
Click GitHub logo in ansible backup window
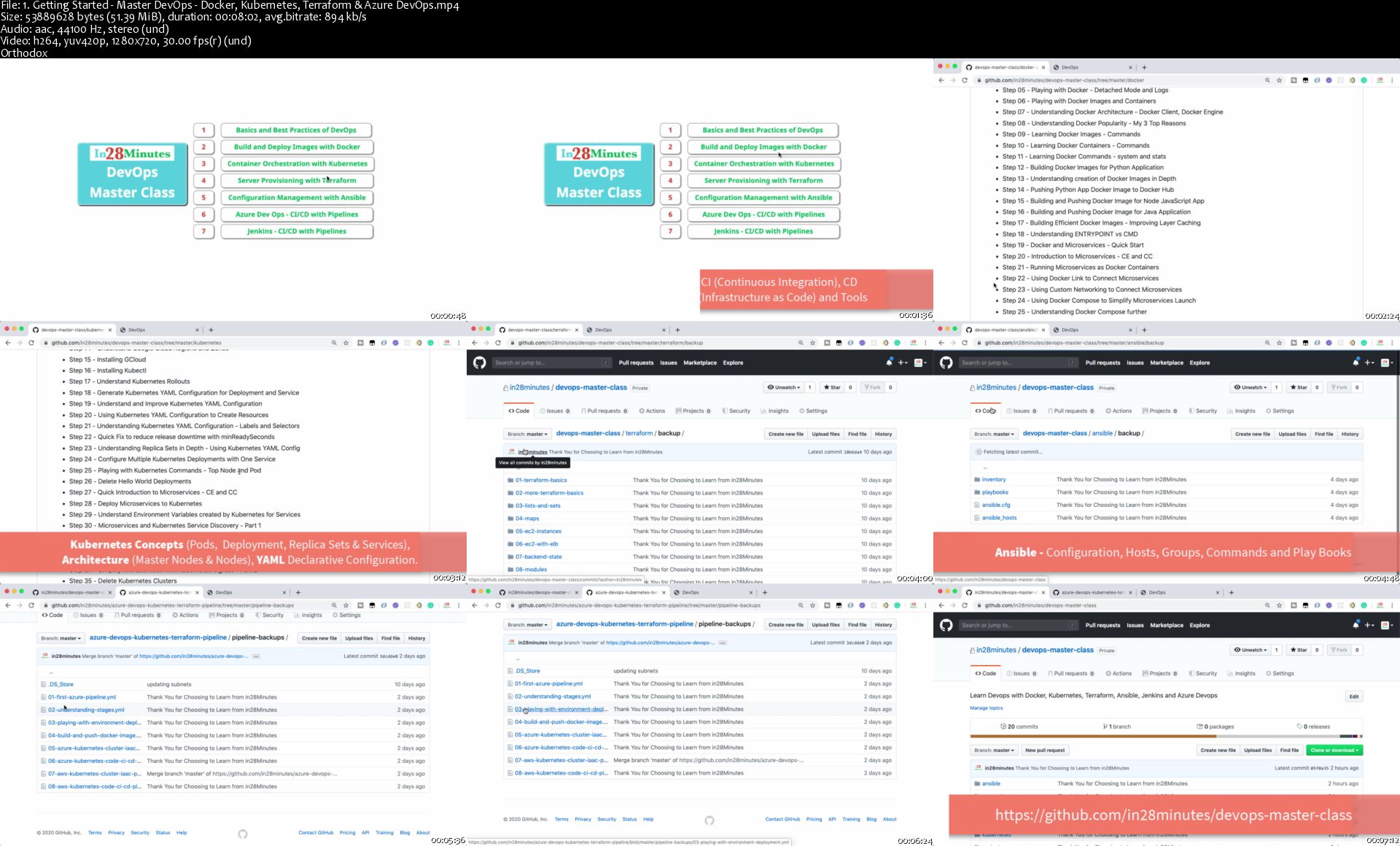[x=946, y=362]
